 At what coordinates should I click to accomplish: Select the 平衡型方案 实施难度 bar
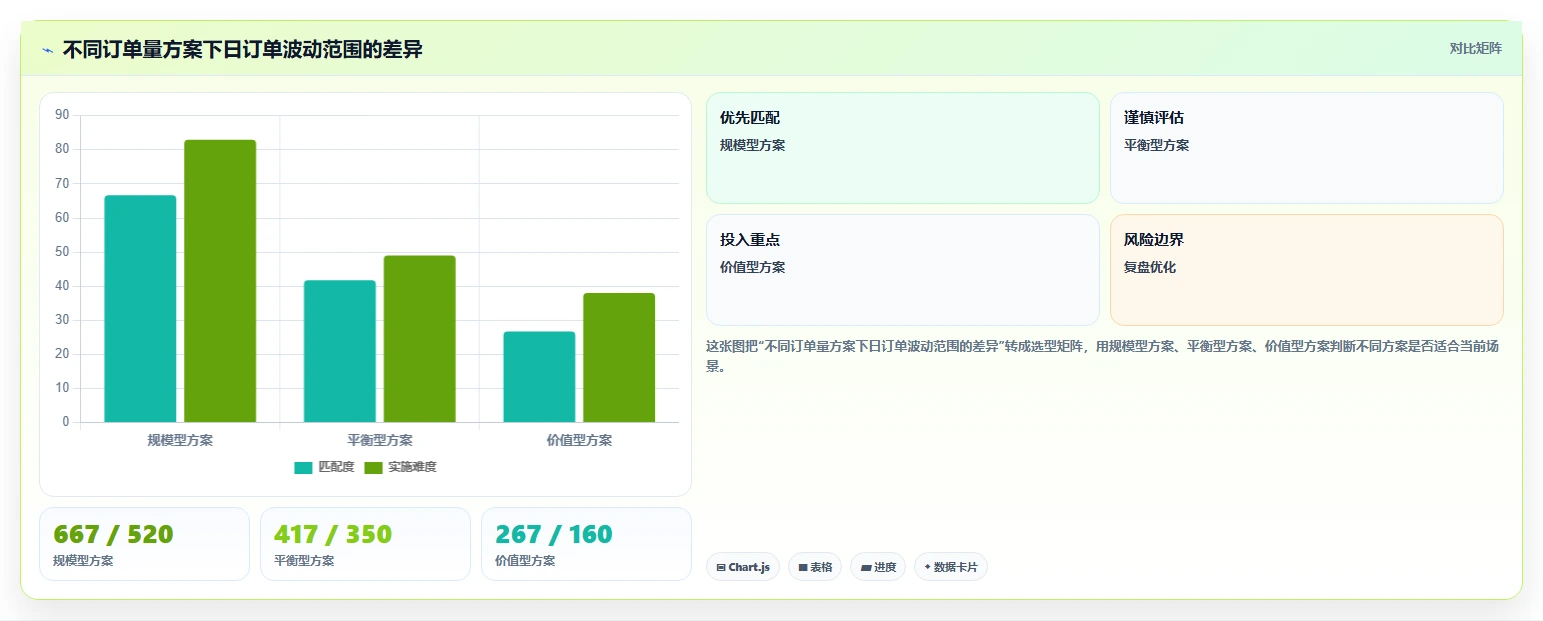tap(419, 339)
